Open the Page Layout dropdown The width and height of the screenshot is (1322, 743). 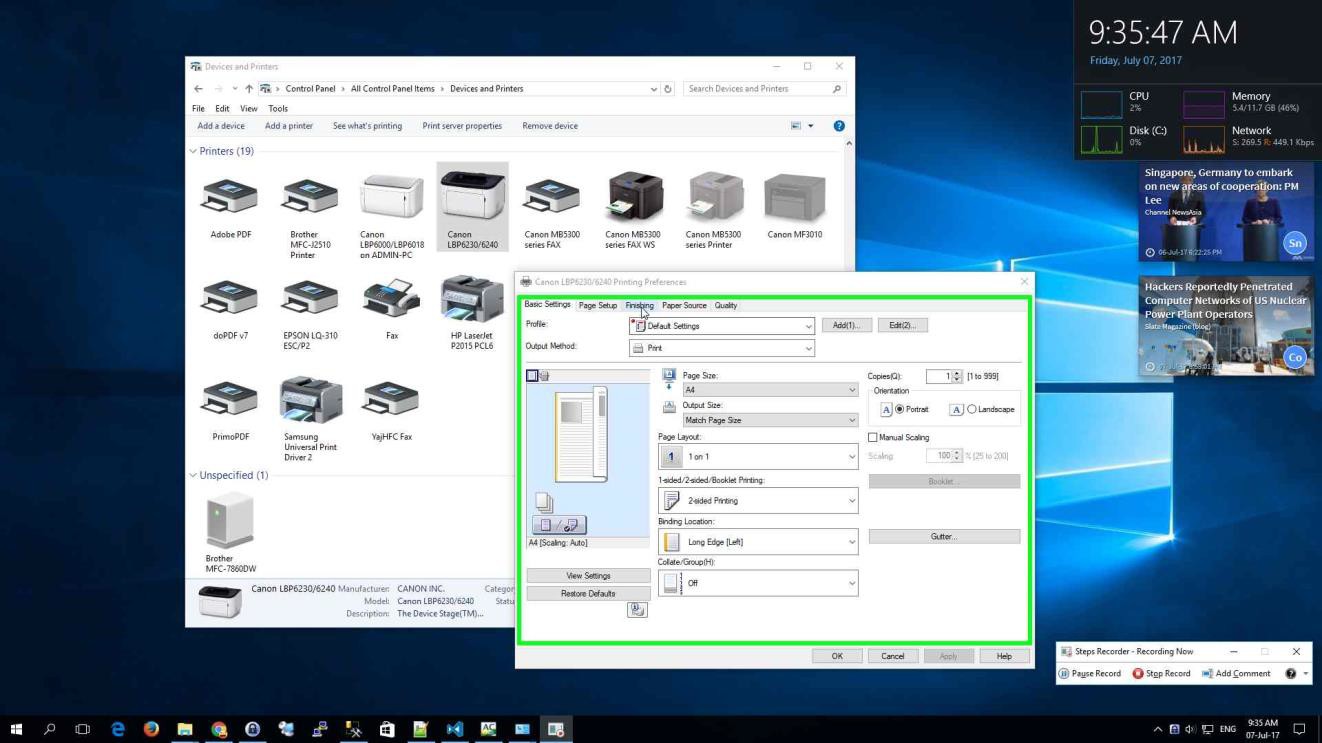tap(758, 456)
